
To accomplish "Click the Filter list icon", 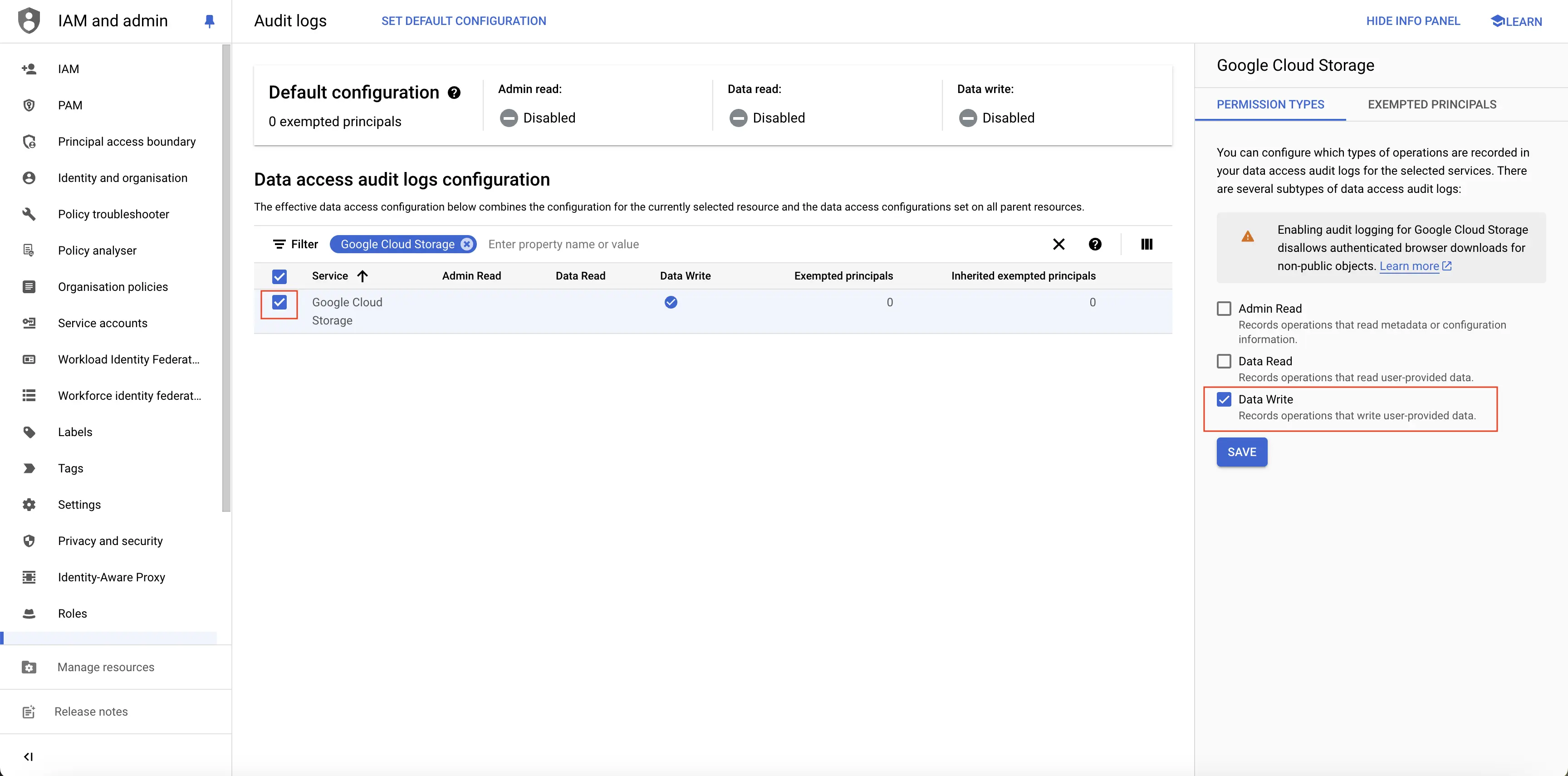I will [279, 244].
